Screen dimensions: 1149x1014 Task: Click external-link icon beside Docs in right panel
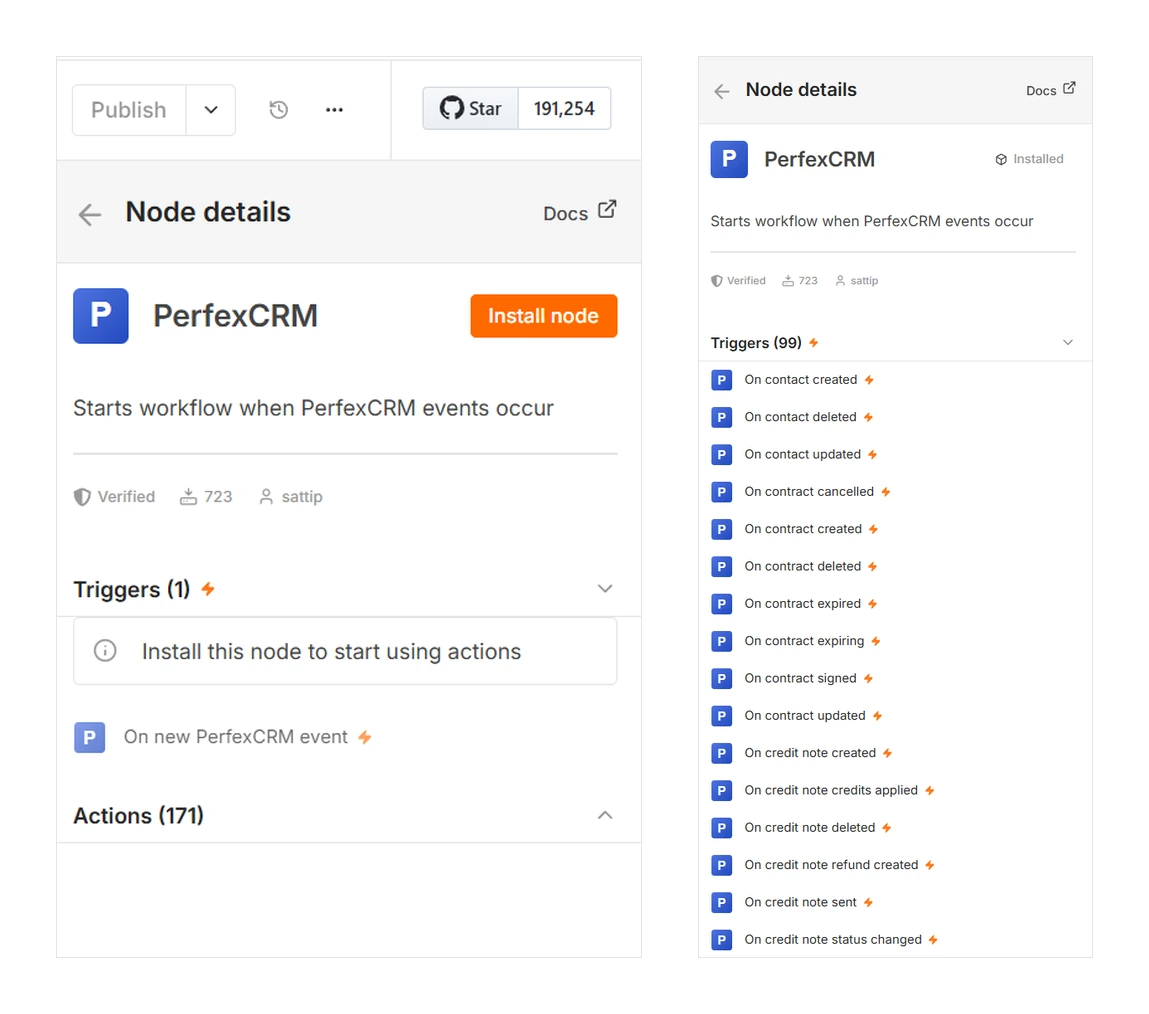point(1069,88)
